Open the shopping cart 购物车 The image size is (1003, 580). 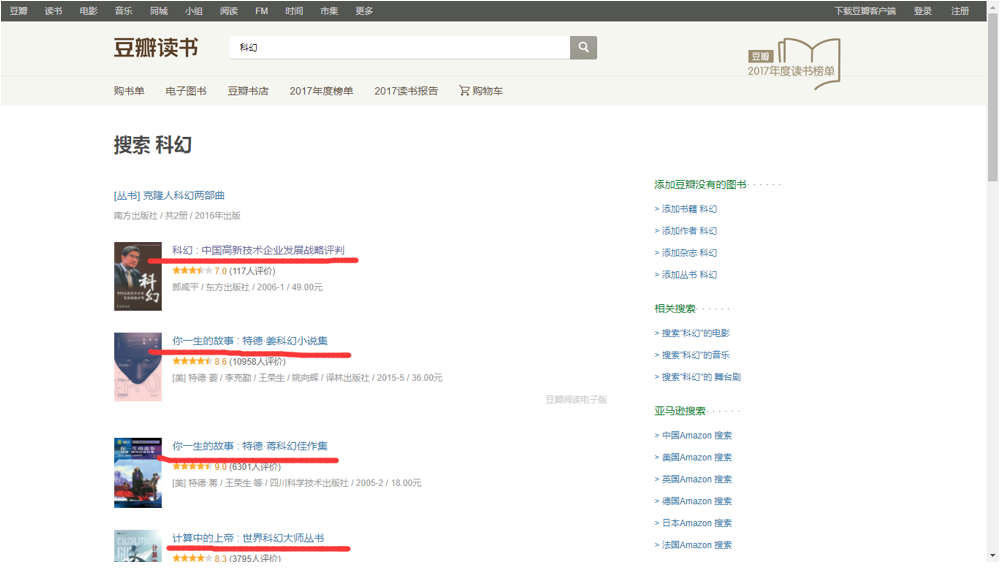[x=481, y=91]
